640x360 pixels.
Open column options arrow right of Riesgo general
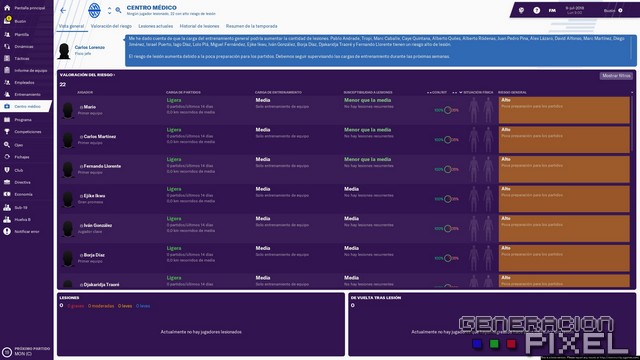632,93
